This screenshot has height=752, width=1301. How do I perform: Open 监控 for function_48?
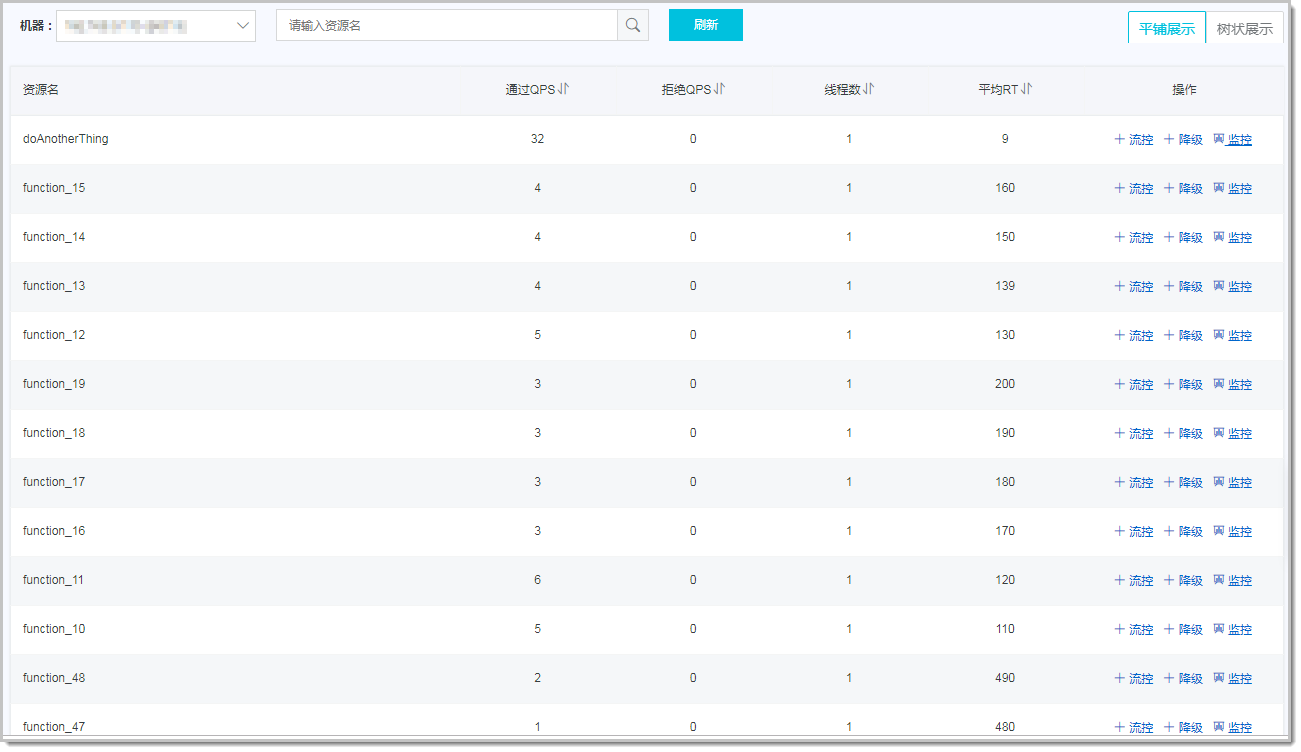(x=1232, y=679)
